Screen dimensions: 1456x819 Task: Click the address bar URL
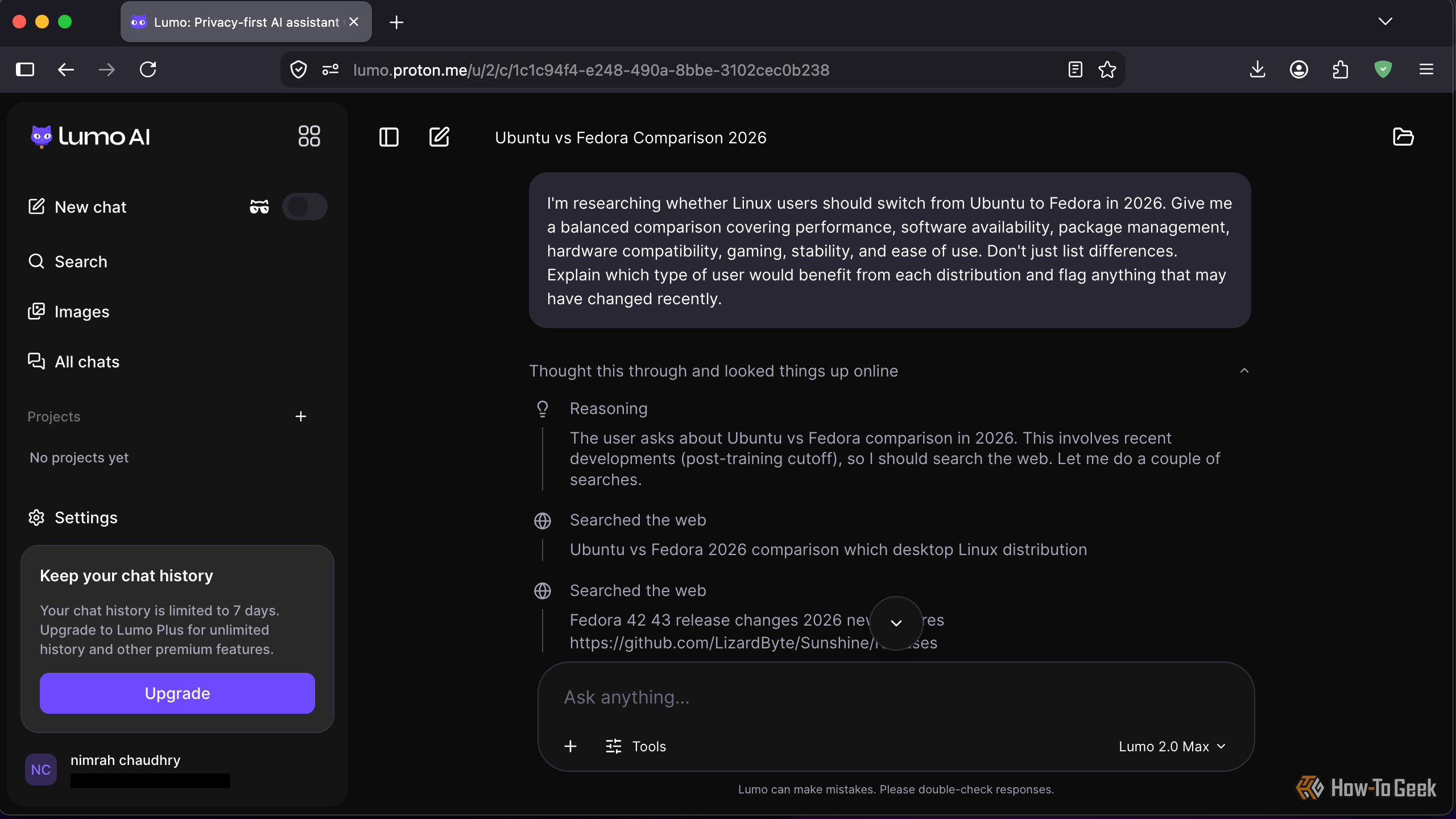(591, 70)
